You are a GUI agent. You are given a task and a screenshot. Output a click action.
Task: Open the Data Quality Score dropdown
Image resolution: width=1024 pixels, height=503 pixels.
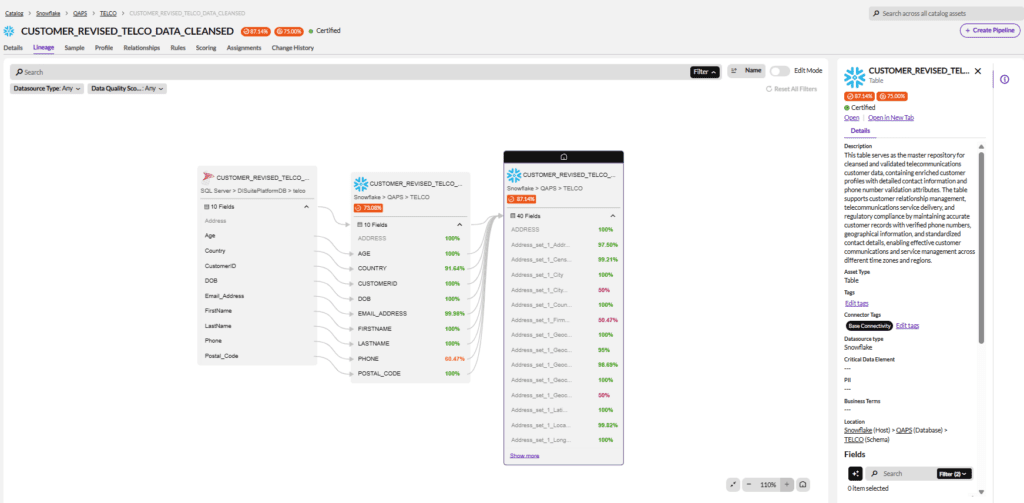click(x=127, y=89)
